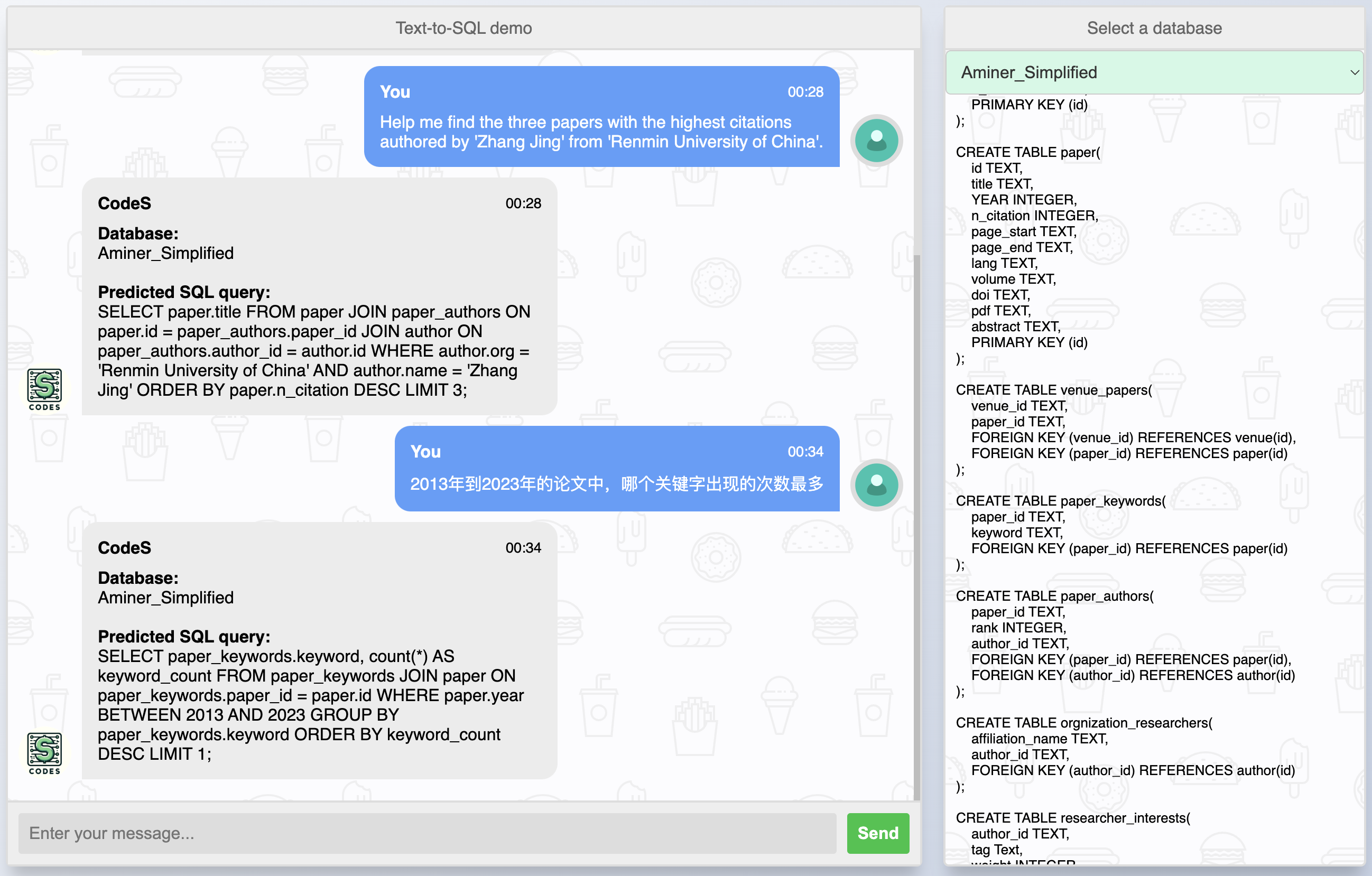Click the chevron arrow on the database selector
The width and height of the screenshot is (1372, 876).
[x=1354, y=73]
